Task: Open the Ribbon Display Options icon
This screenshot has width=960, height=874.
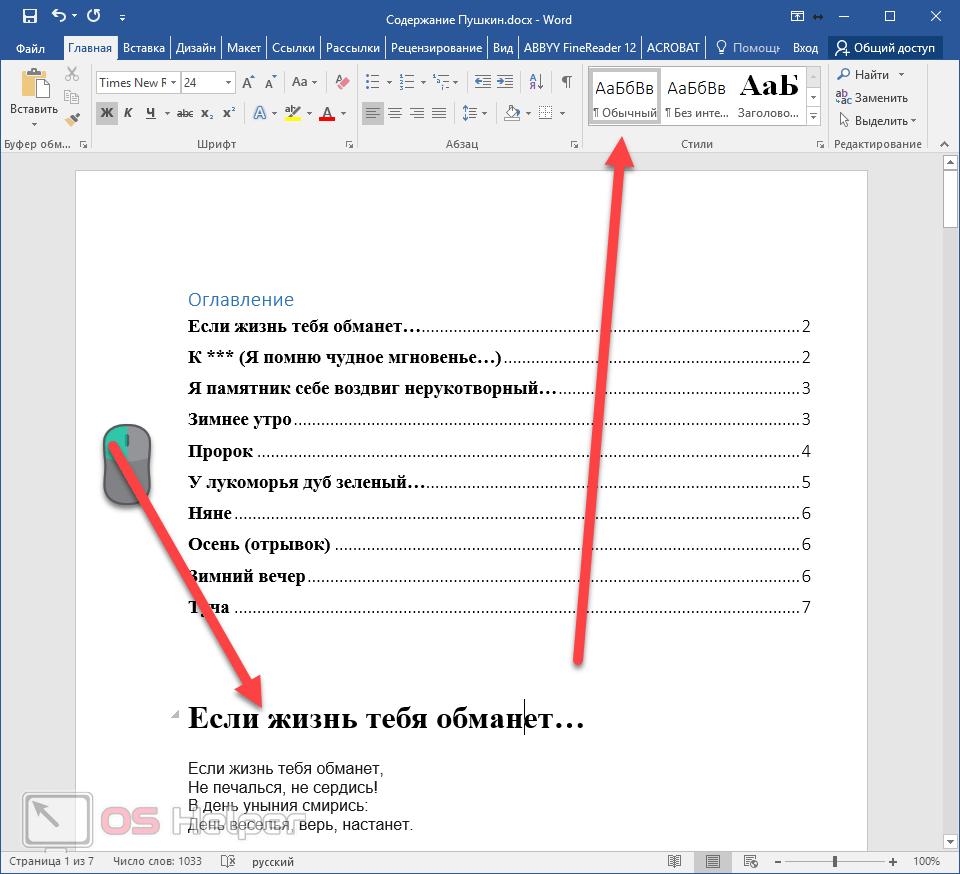Action: click(x=797, y=17)
